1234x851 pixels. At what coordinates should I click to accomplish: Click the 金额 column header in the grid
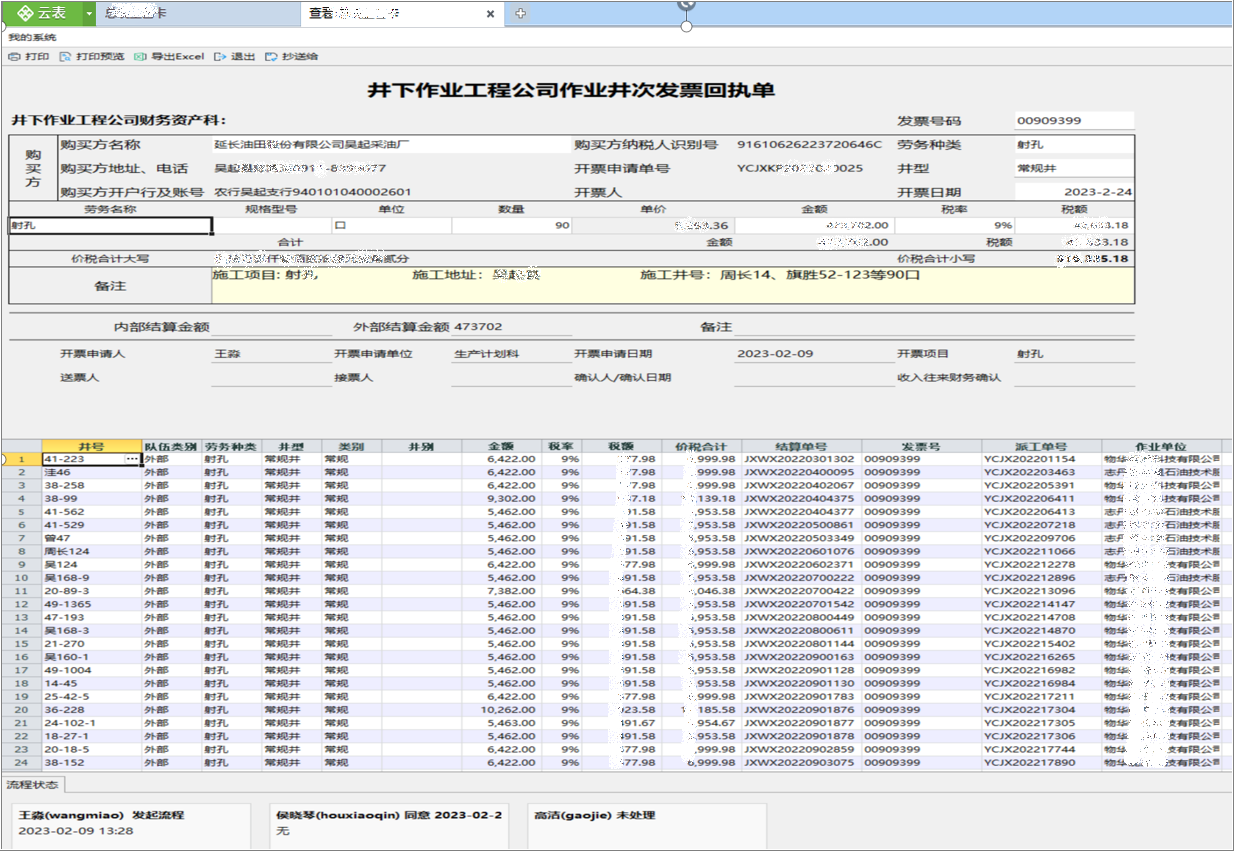[x=500, y=446]
